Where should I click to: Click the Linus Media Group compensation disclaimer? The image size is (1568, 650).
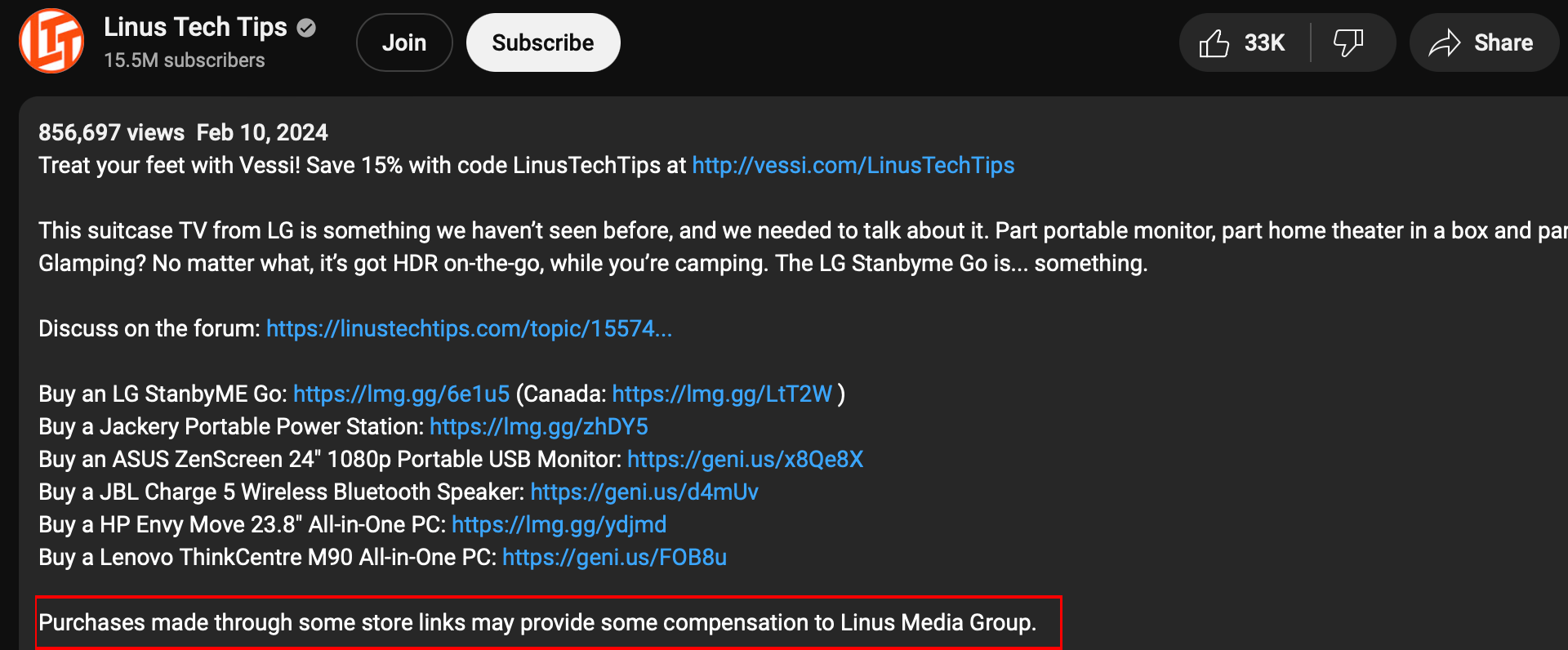pyautogui.click(x=537, y=622)
